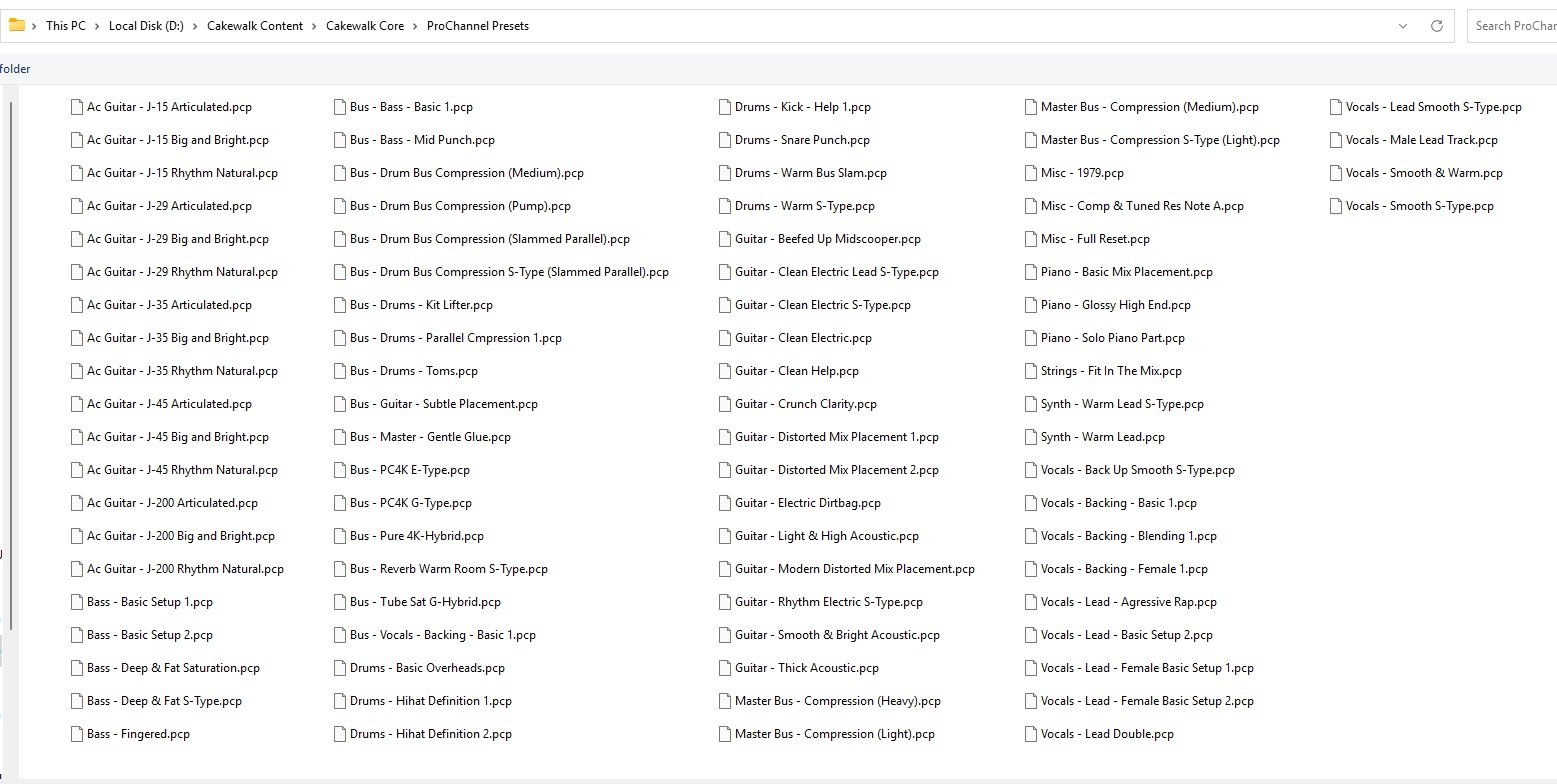Select file name Vocals - Back Up Smooth S-Type.pcp

(x=1138, y=470)
